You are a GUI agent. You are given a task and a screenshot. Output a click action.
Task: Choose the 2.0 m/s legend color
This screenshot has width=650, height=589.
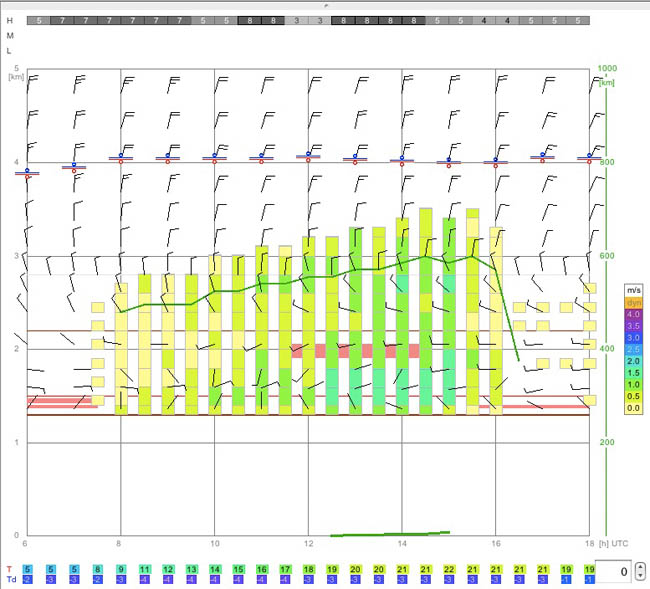[x=633, y=361]
